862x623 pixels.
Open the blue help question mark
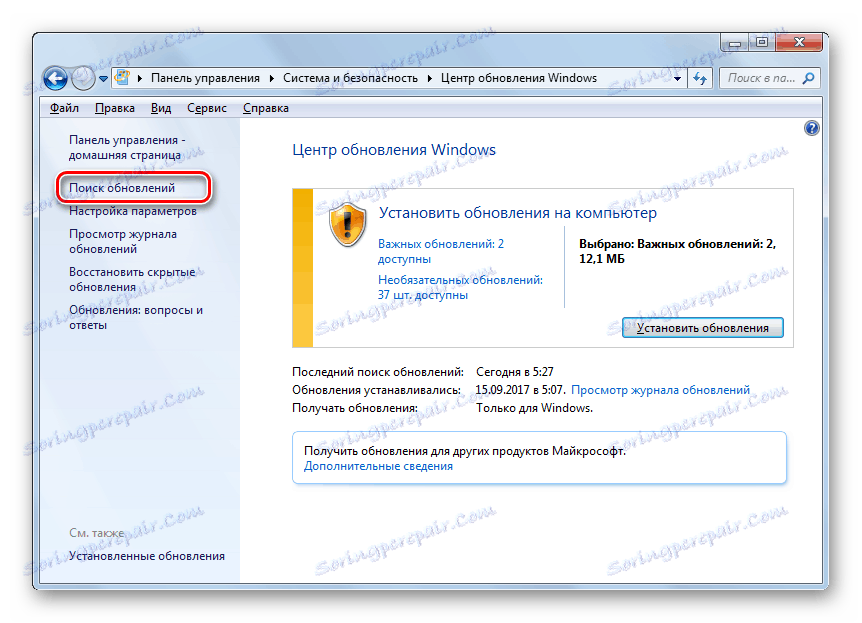click(811, 128)
